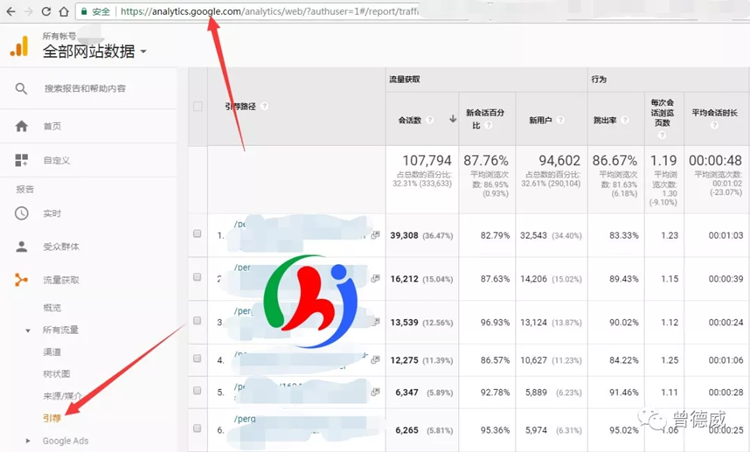Click help icon next to 引荐路径

click(264, 106)
